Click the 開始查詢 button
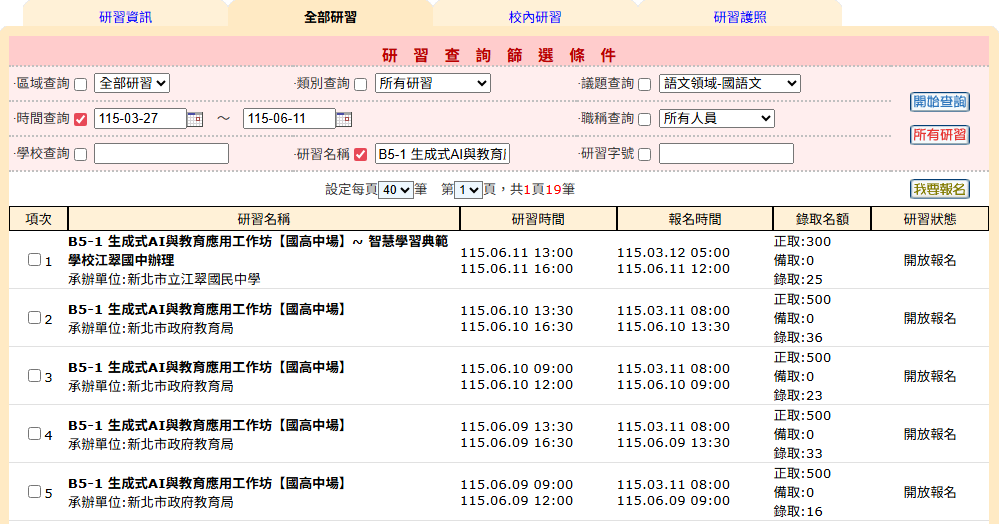The width and height of the screenshot is (1001, 524). tap(939, 102)
